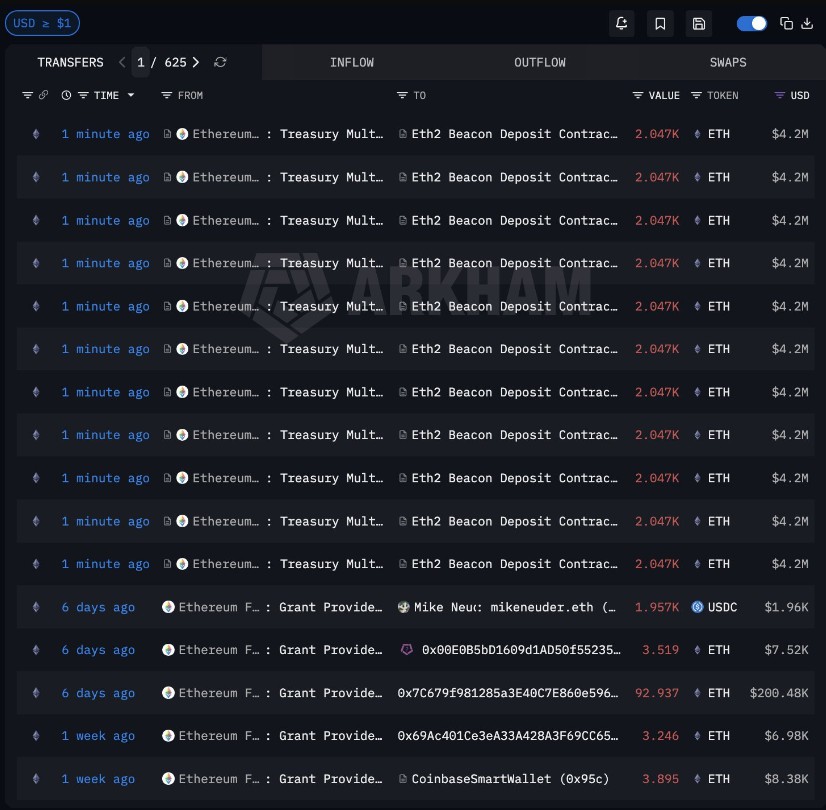Open the VALUE column filter

[x=637, y=95]
